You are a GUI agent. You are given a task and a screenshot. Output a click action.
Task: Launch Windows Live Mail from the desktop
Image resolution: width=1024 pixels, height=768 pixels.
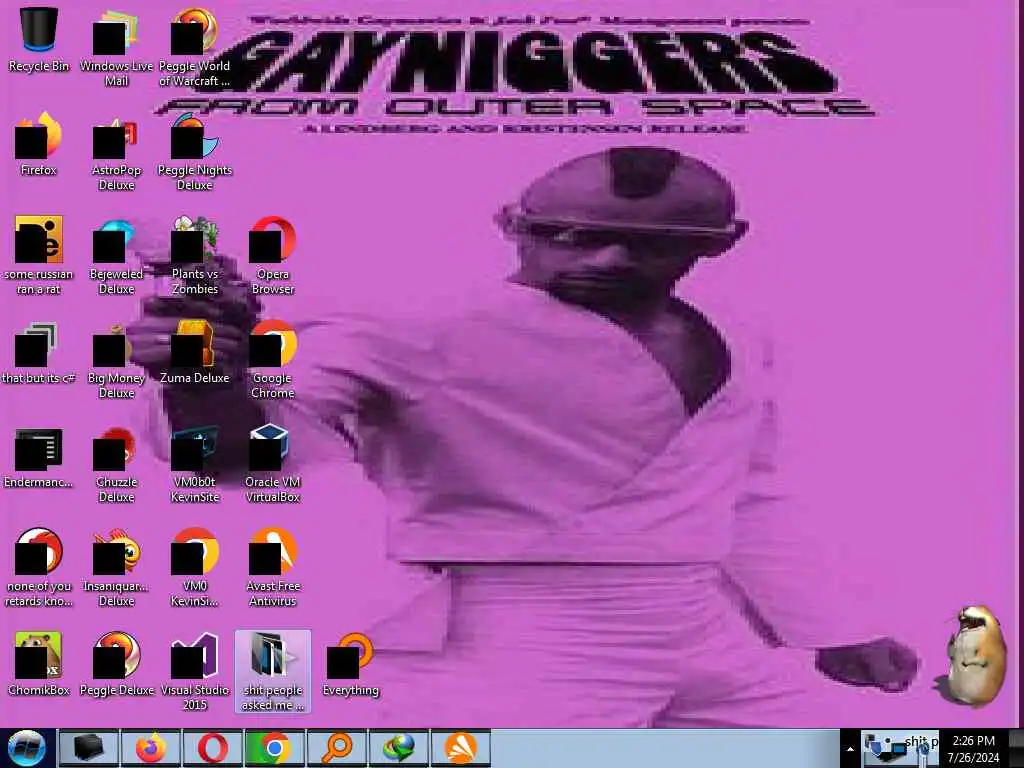coord(116,47)
